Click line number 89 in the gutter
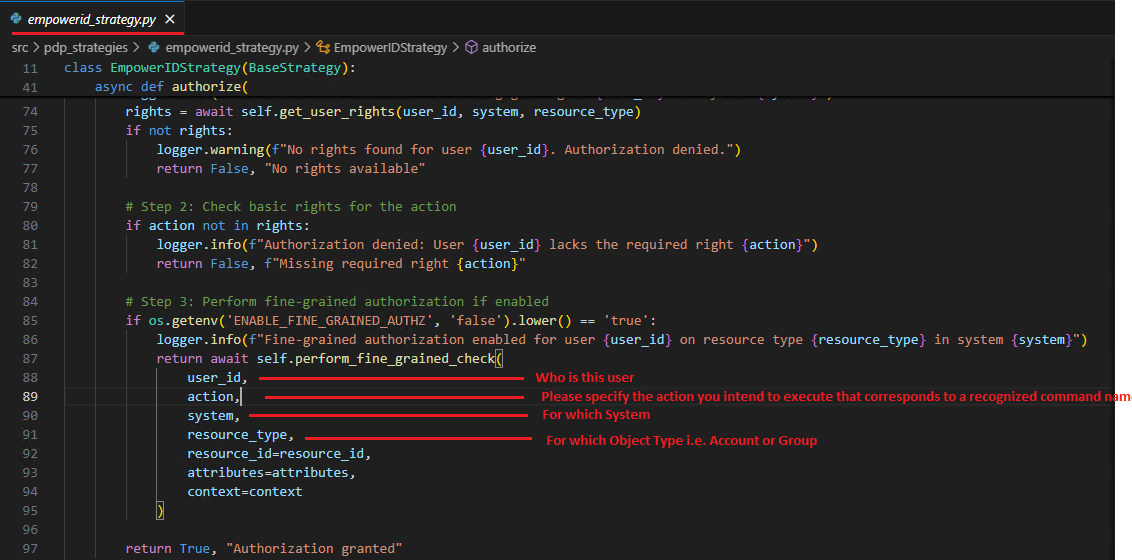This screenshot has height=560, width=1132. (x=30, y=396)
